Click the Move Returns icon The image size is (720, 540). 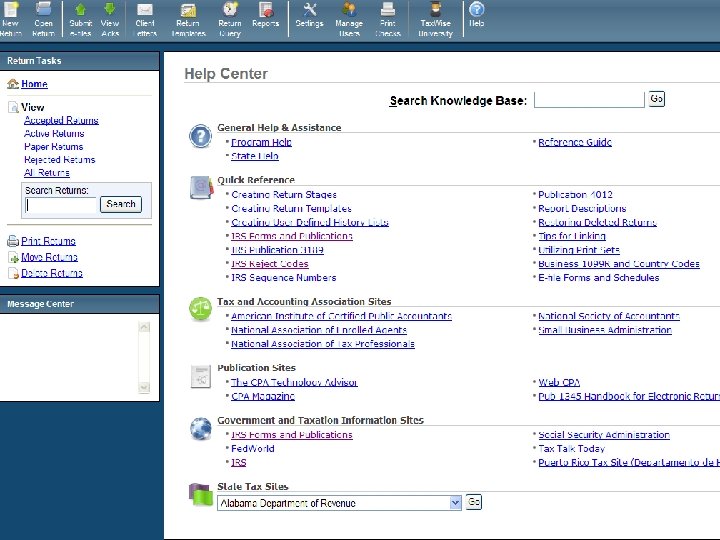coord(13,257)
